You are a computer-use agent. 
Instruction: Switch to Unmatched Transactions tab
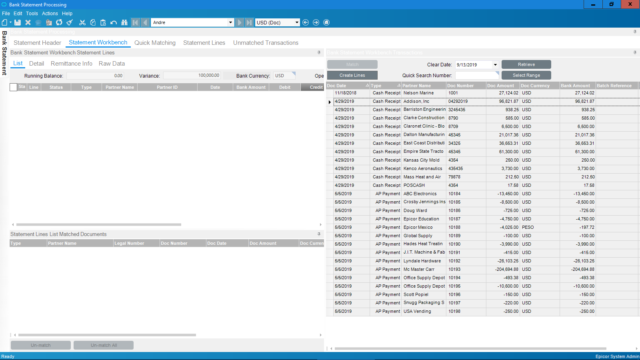point(266,42)
